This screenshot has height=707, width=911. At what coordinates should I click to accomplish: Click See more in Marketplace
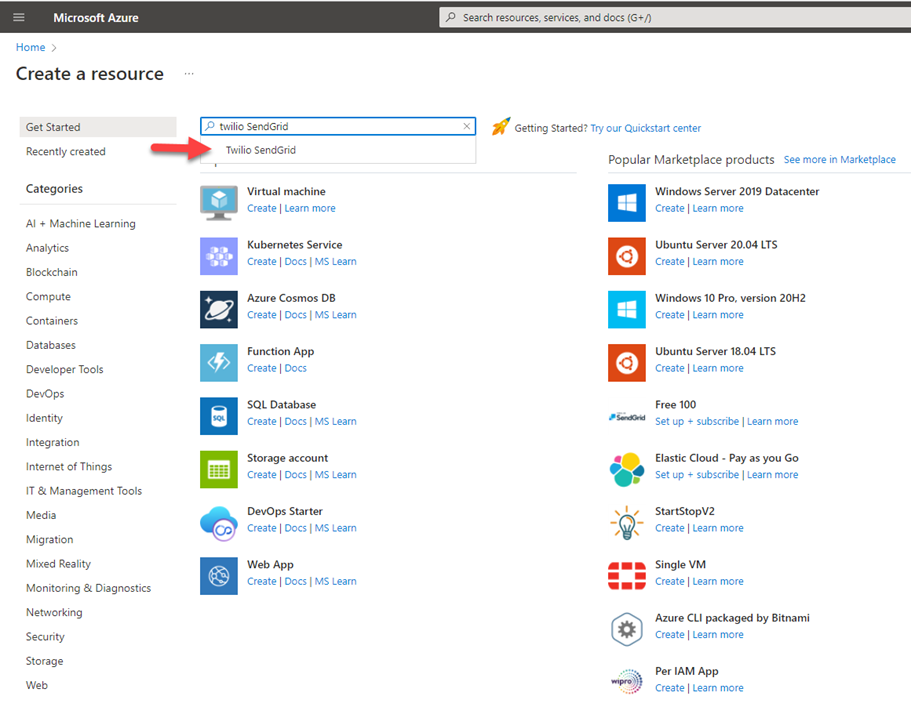click(x=840, y=159)
